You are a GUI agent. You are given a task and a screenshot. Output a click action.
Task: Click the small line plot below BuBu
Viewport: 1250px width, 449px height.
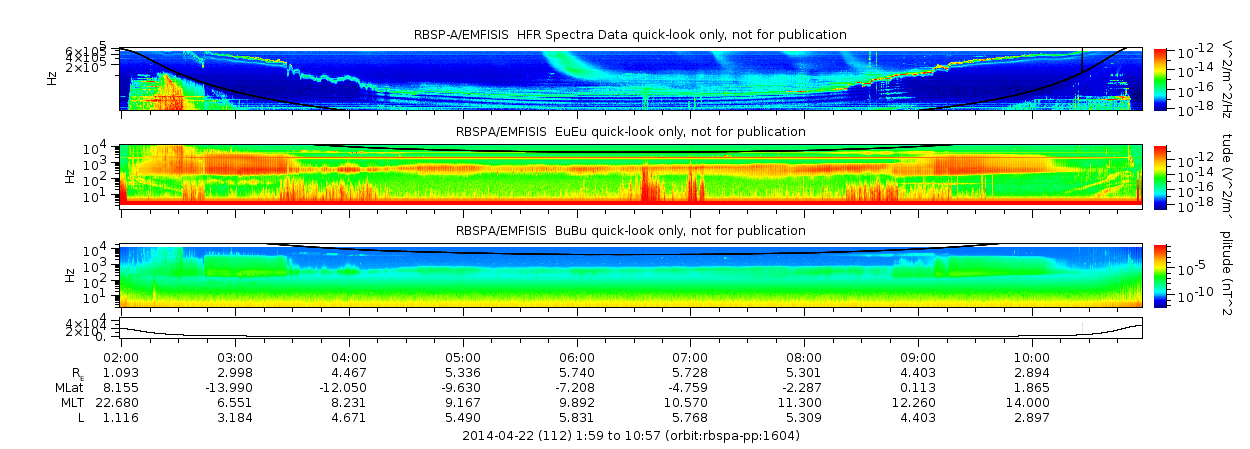pyautogui.click(x=631, y=328)
